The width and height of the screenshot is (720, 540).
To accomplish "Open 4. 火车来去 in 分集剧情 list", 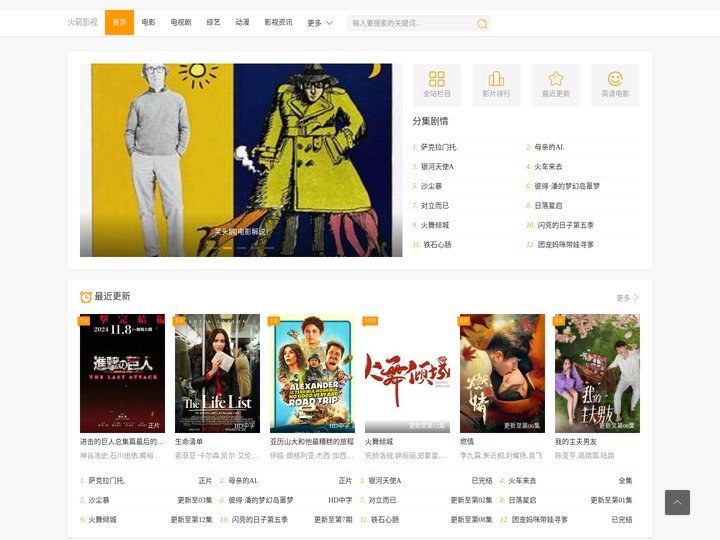I will (x=544, y=167).
